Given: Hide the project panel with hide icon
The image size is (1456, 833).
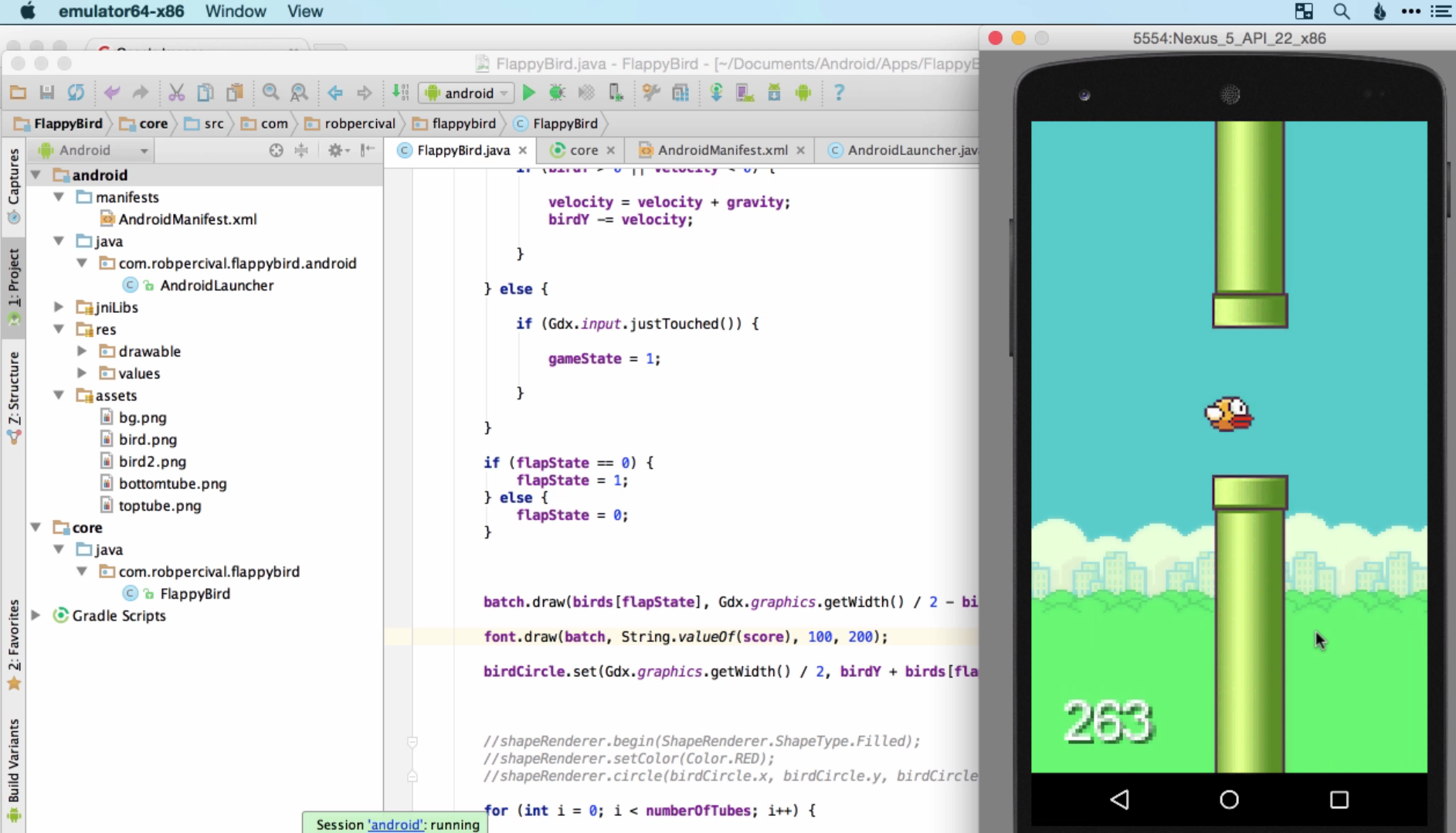Looking at the screenshot, I should 368,150.
